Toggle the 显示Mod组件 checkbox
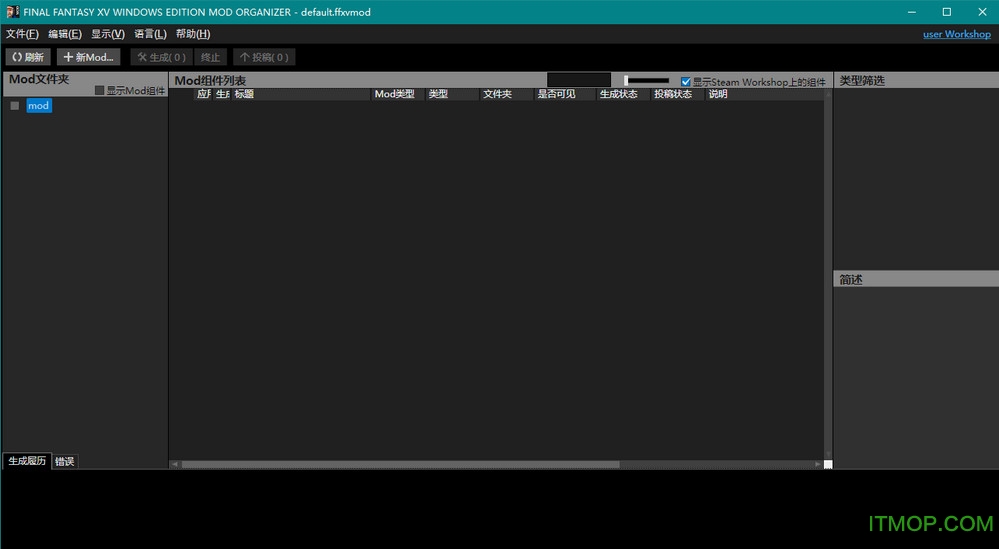 pos(99,90)
